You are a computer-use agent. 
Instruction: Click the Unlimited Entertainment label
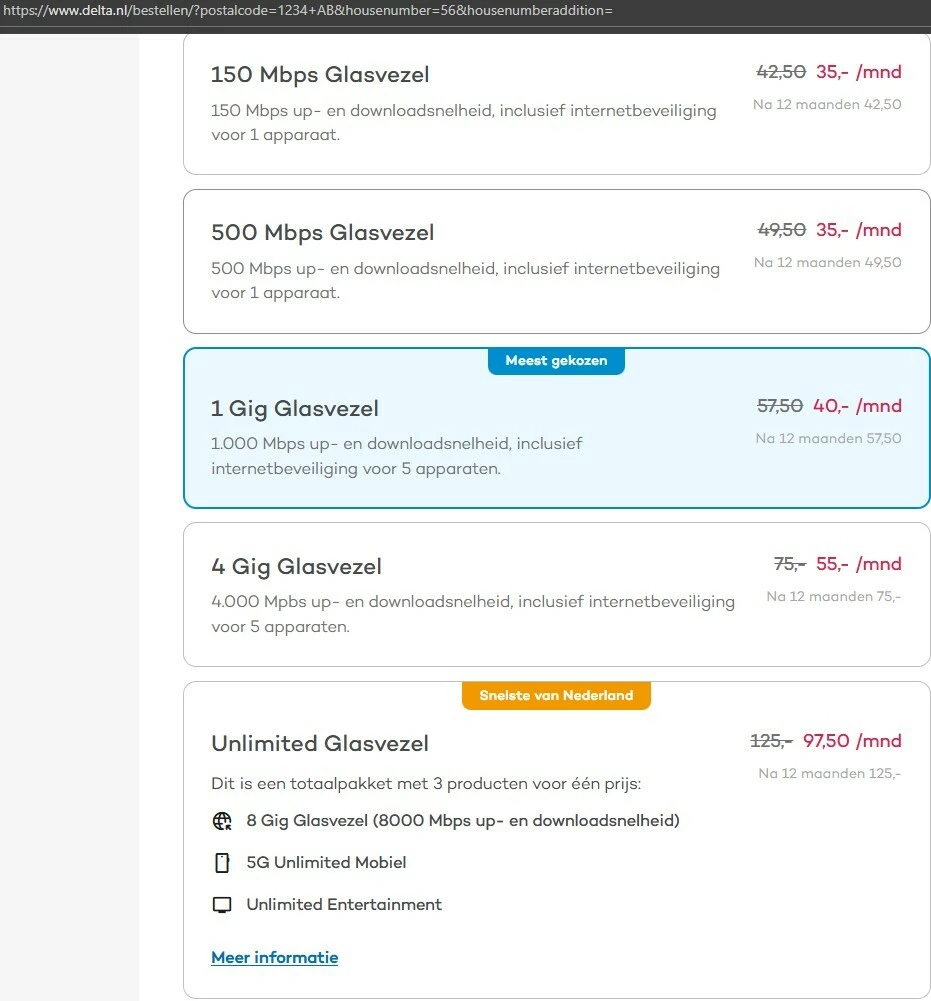(x=344, y=904)
